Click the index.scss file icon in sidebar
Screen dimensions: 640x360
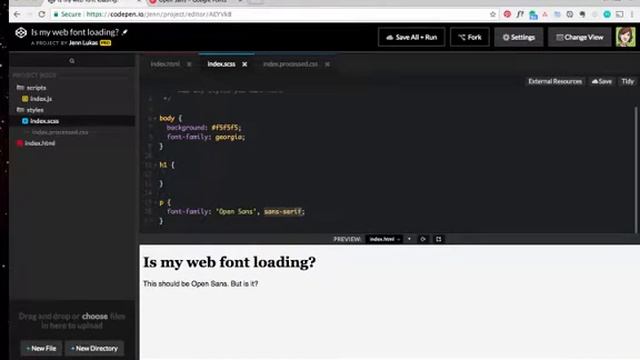click(x=25, y=121)
